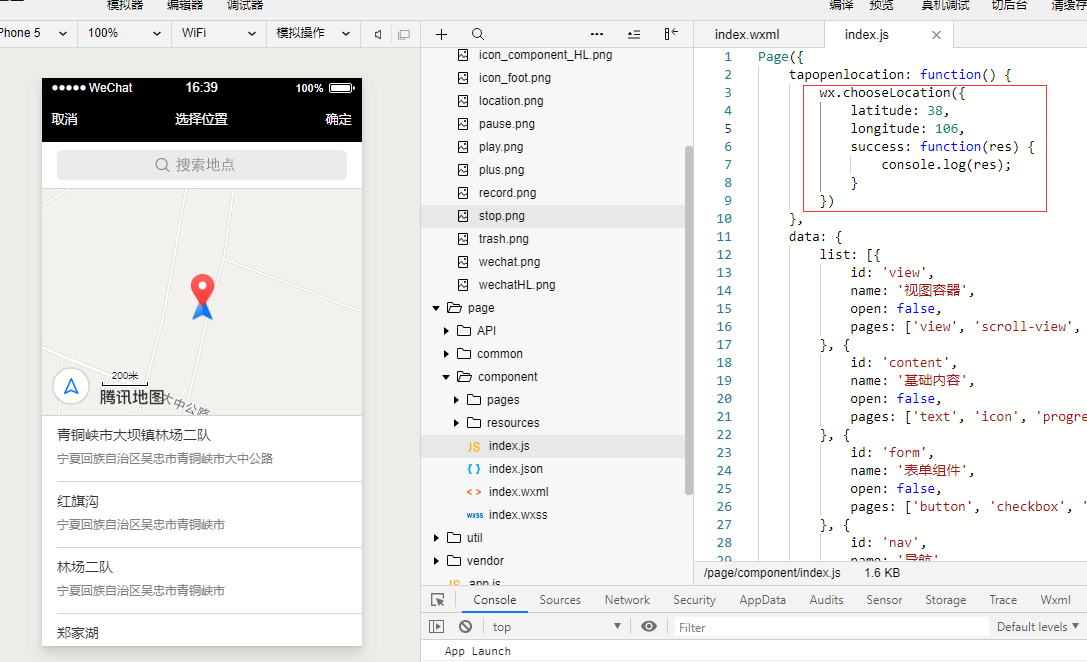Open the 模拟操作 dropdown
Viewport: 1087px width, 662px height.
point(313,33)
